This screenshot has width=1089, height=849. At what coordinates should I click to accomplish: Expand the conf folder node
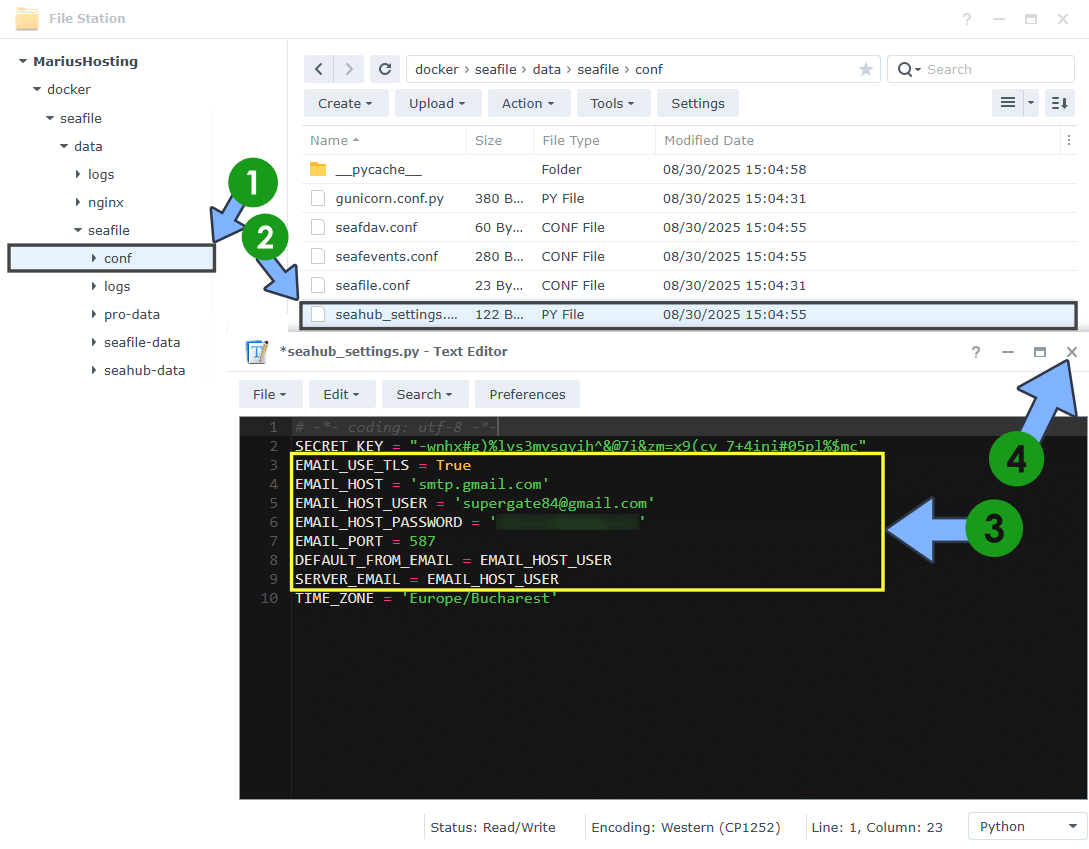click(x=94, y=258)
